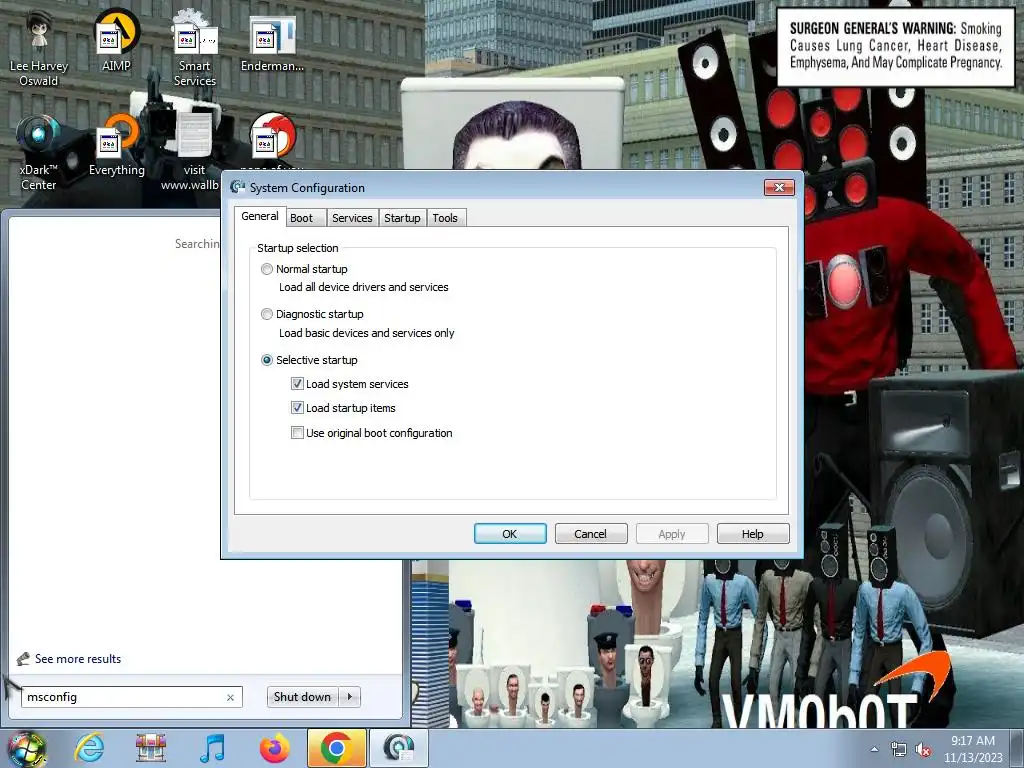Open the Smart Services desktop shortcut

195,49
